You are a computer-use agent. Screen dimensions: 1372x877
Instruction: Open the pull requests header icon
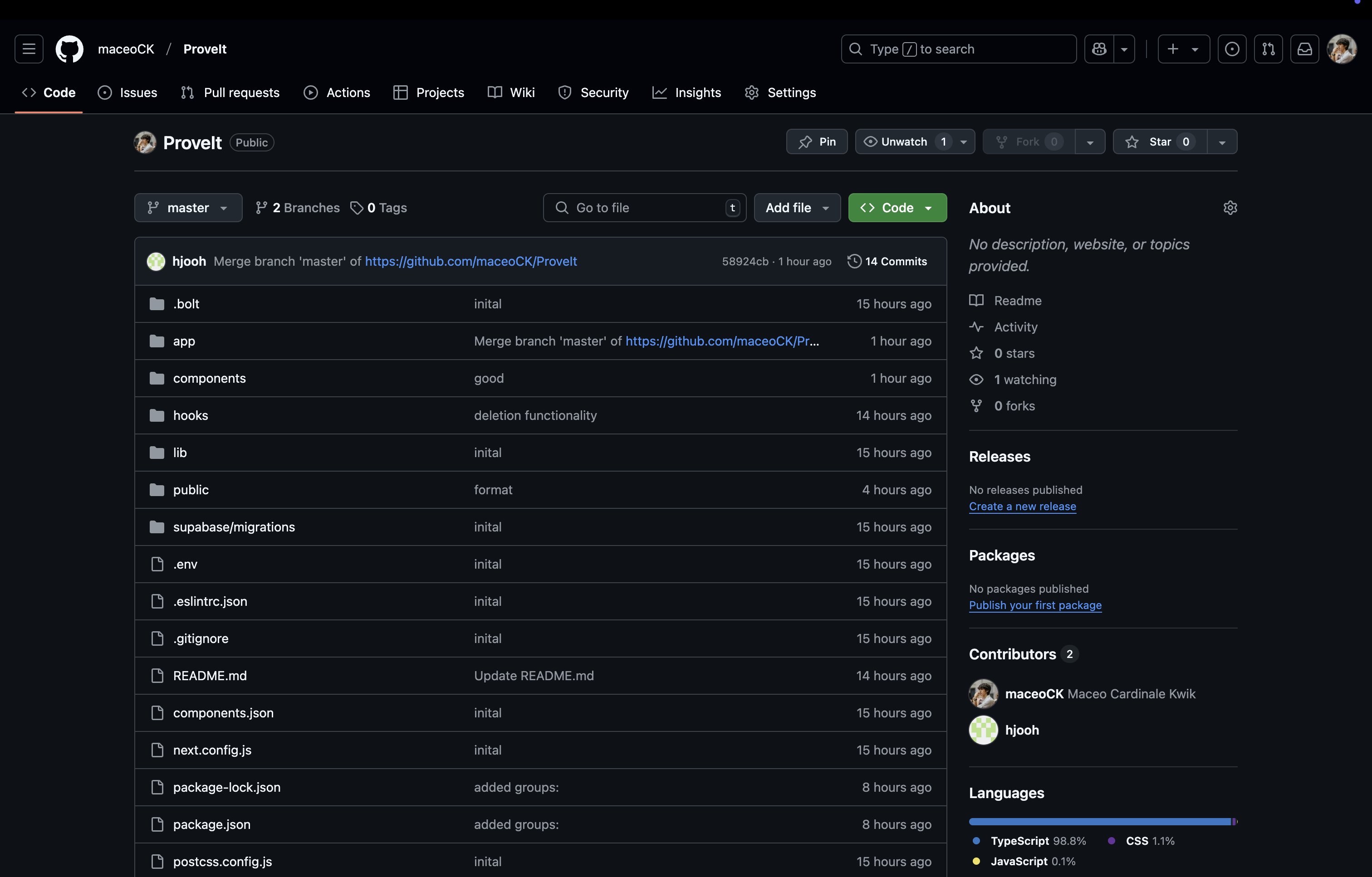tap(1268, 49)
